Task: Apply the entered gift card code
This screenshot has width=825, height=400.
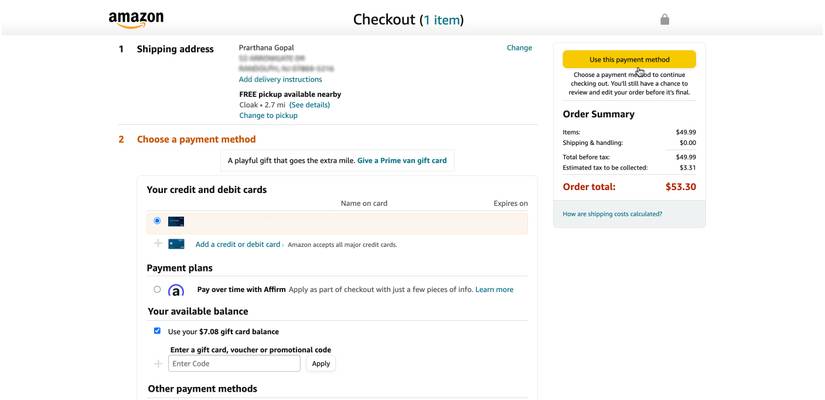Action: tap(321, 364)
